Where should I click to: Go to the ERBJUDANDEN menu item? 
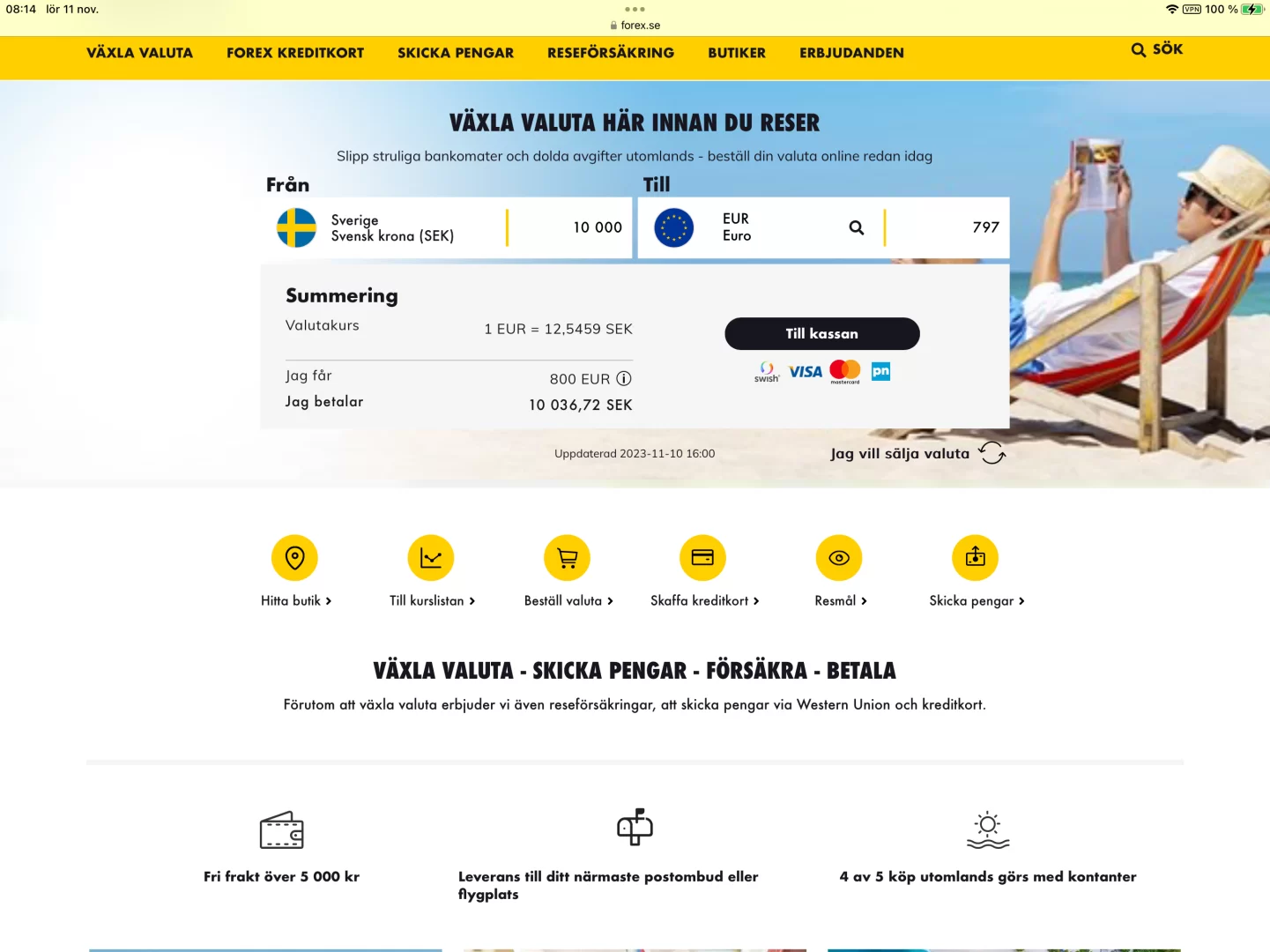[x=851, y=53]
